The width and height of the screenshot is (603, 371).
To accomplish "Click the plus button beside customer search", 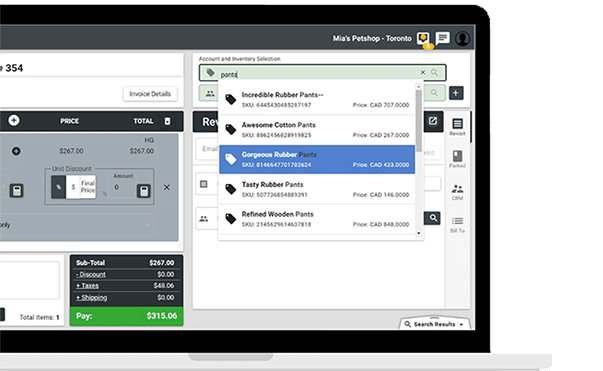I will pyautogui.click(x=456, y=93).
